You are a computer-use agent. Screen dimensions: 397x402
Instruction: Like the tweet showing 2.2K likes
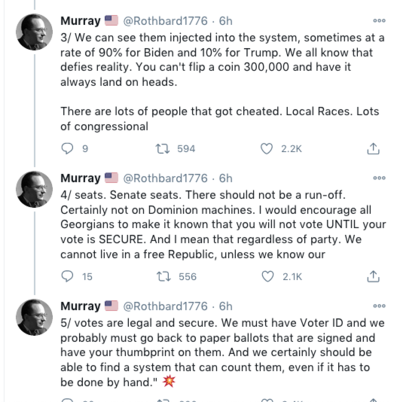(x=266, y=148)
